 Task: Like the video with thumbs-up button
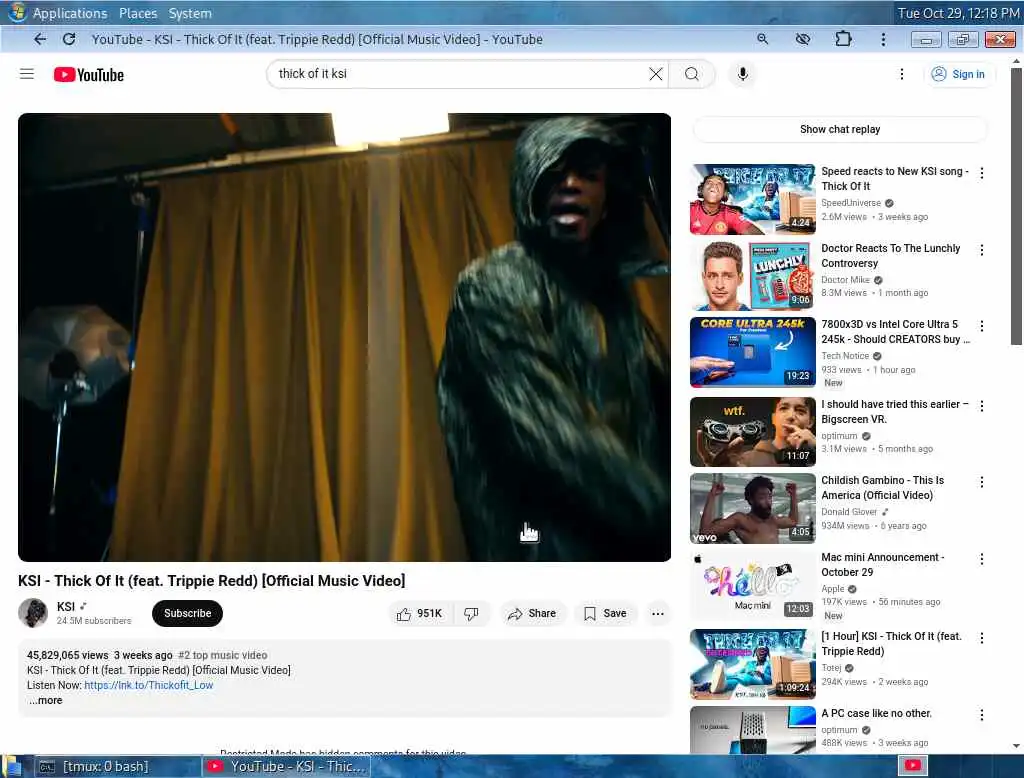click(419, 613)
